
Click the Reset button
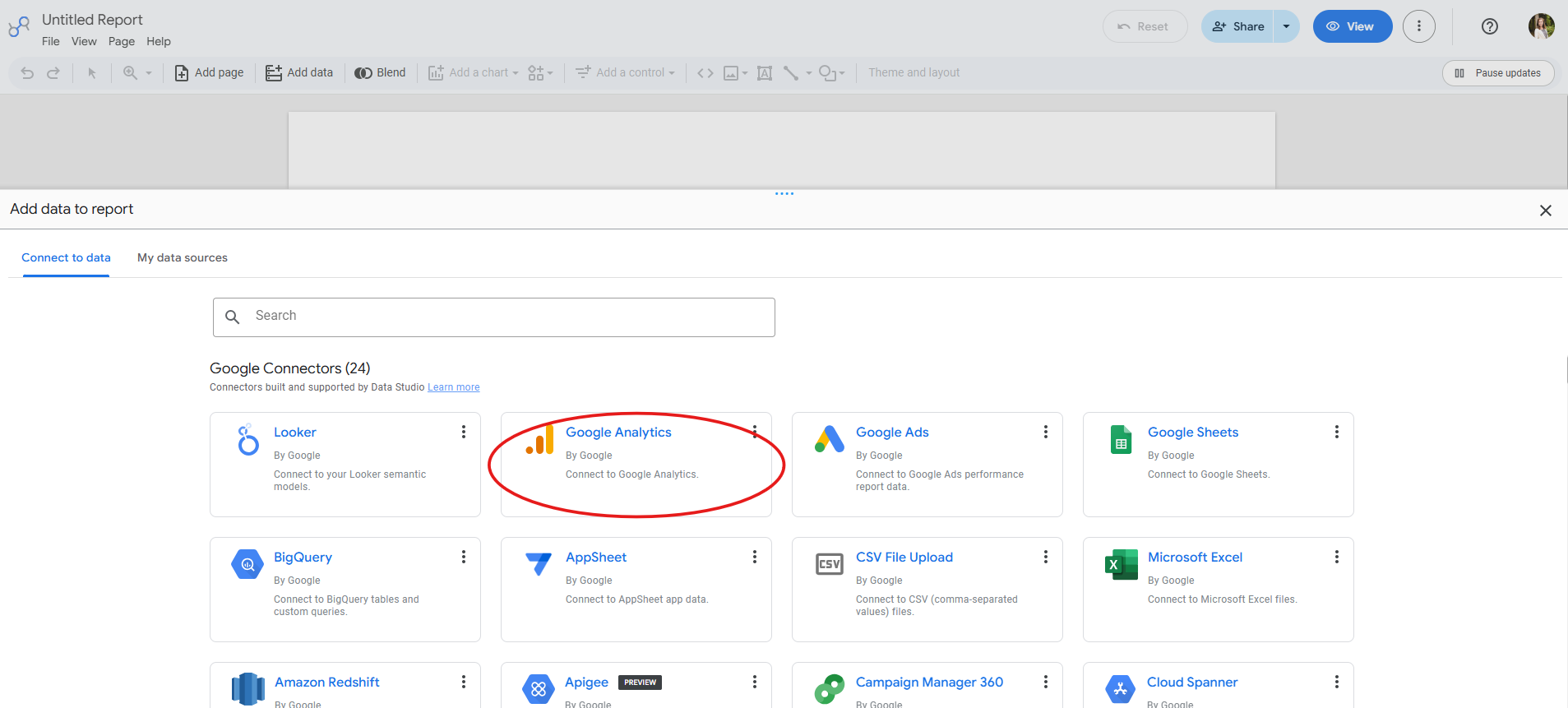pyautogui.click(x=1145, y=26)
